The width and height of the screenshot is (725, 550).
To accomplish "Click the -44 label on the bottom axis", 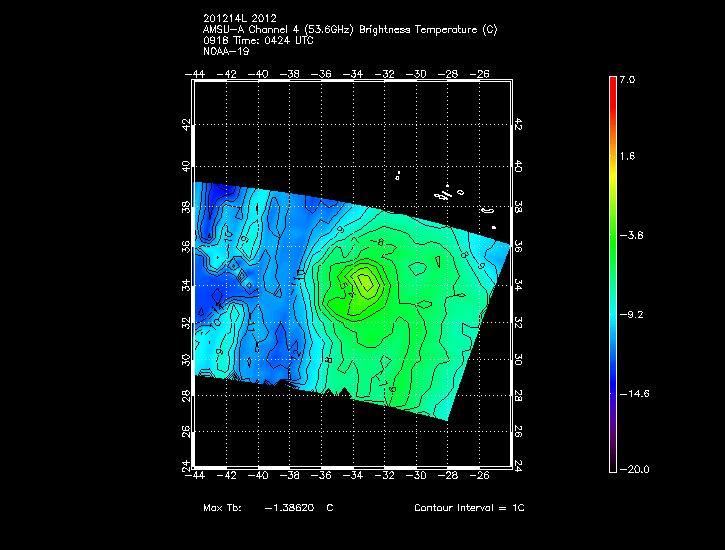I will click(194, 476).
